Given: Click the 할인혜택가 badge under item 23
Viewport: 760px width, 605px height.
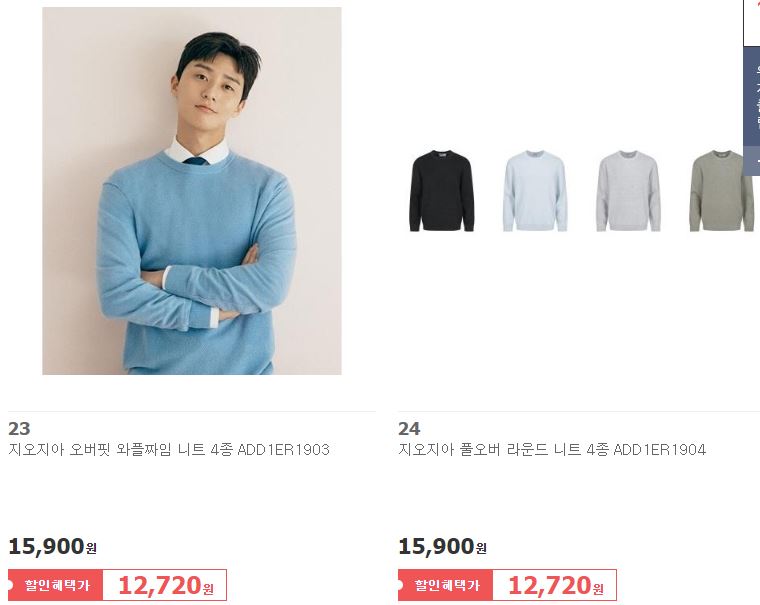Looking at the screenshot, I should click(56, 585).
